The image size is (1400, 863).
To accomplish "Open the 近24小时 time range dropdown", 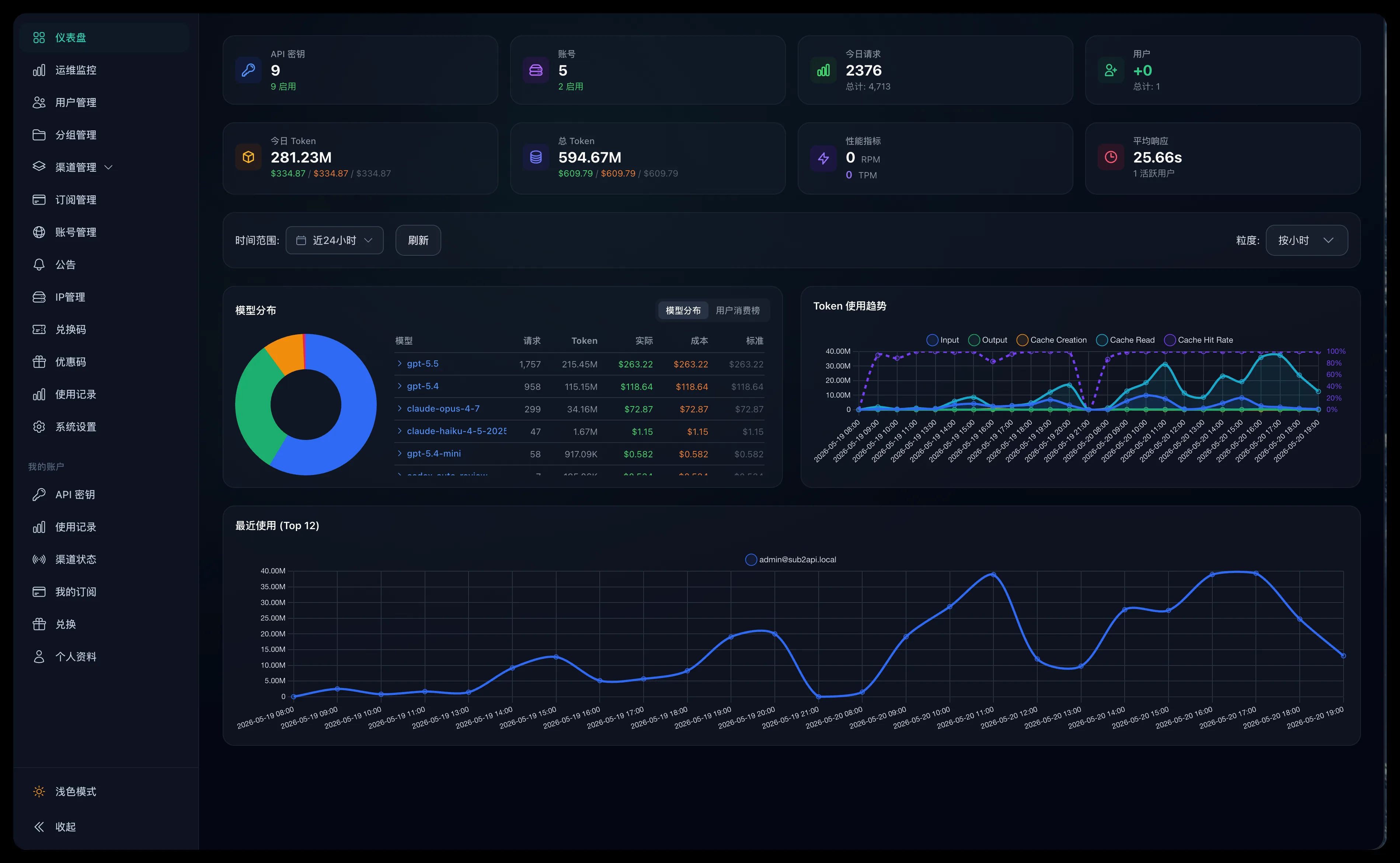I will (335, 240).
